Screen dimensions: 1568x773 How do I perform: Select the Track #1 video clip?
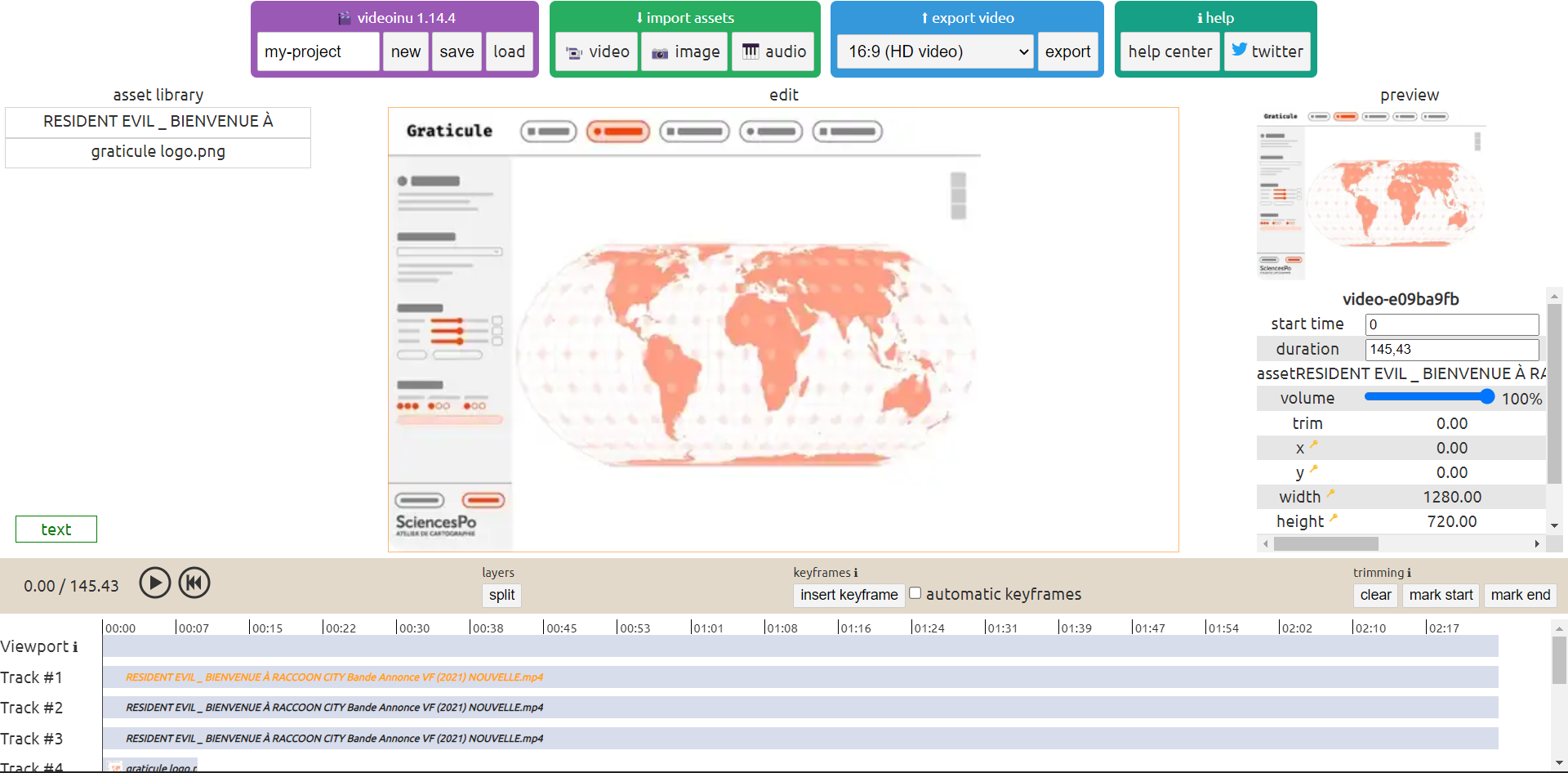click(x=800, y=677)
